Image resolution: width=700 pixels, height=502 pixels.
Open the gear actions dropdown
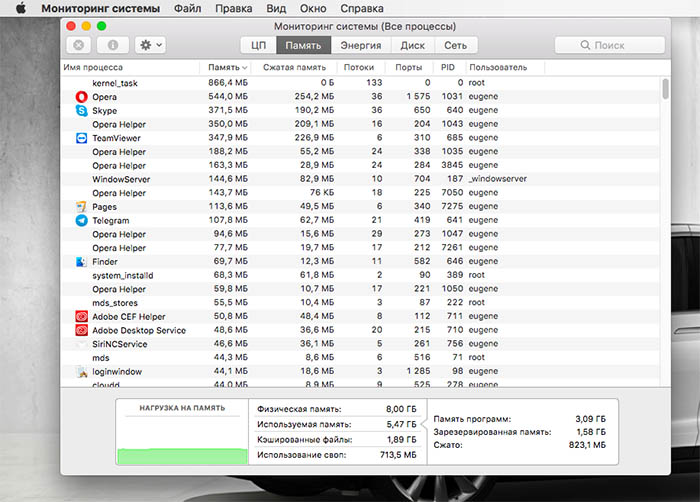pyautogui.click(x=150, y=45)
